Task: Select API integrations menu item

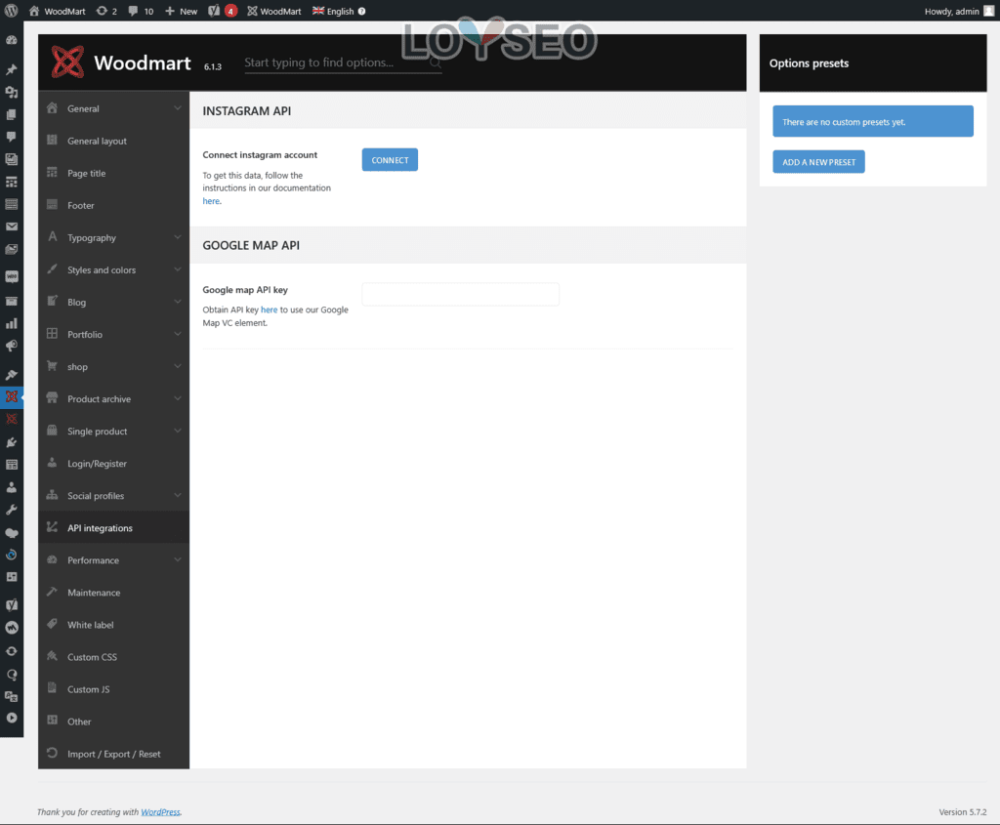Action: tap(114, 528)
